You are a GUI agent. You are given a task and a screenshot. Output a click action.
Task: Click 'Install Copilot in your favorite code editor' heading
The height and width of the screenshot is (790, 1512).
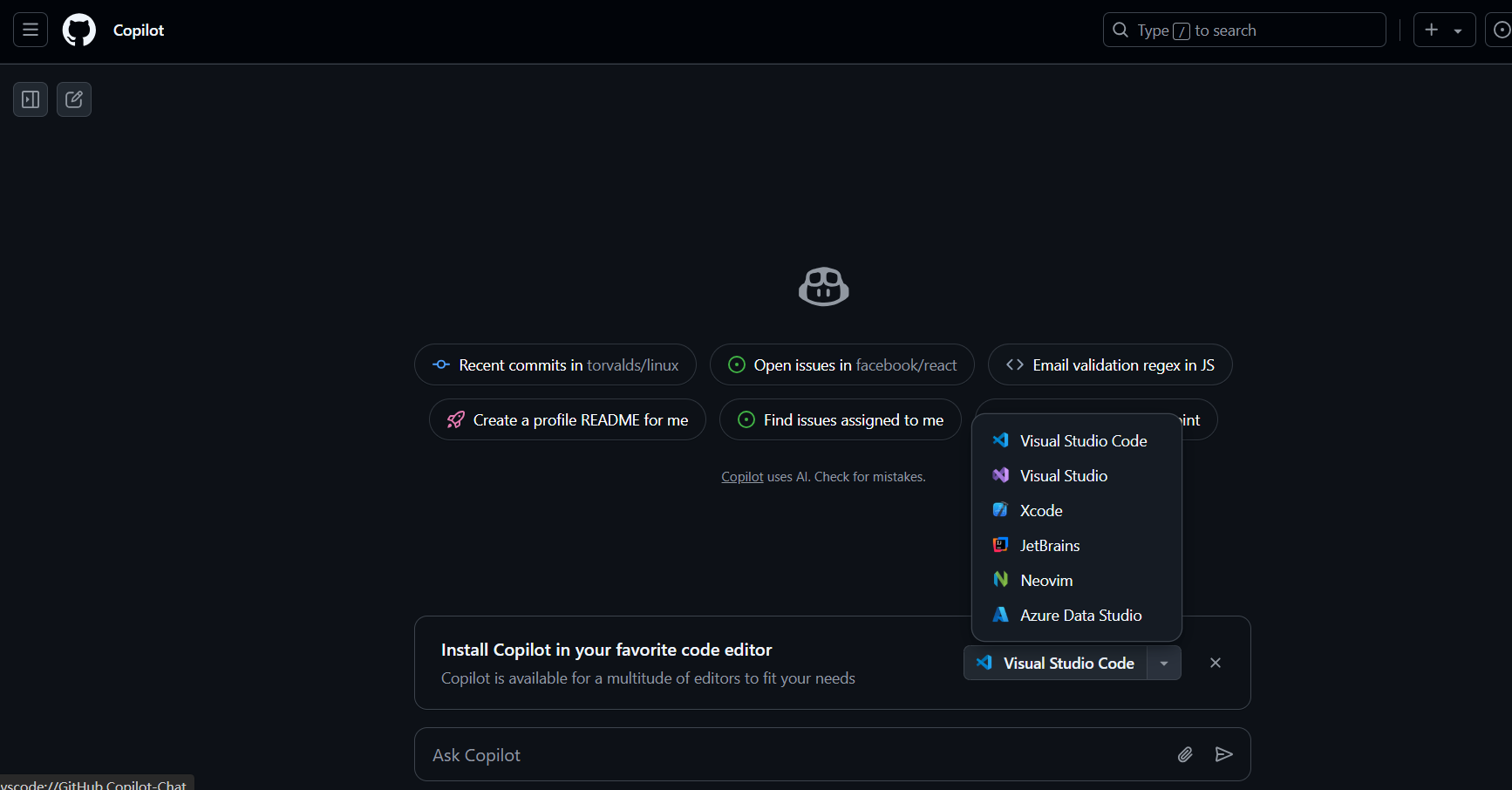[606, 650]
